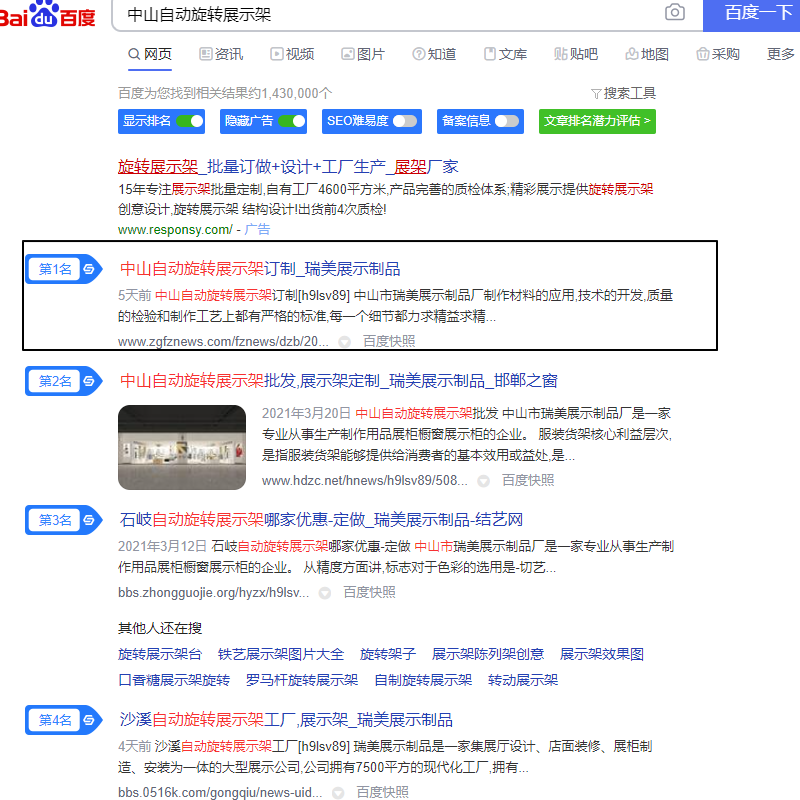Enable the 备案信息 switch
The width and height of the screenshot is (800, 800).
(507, 121)
